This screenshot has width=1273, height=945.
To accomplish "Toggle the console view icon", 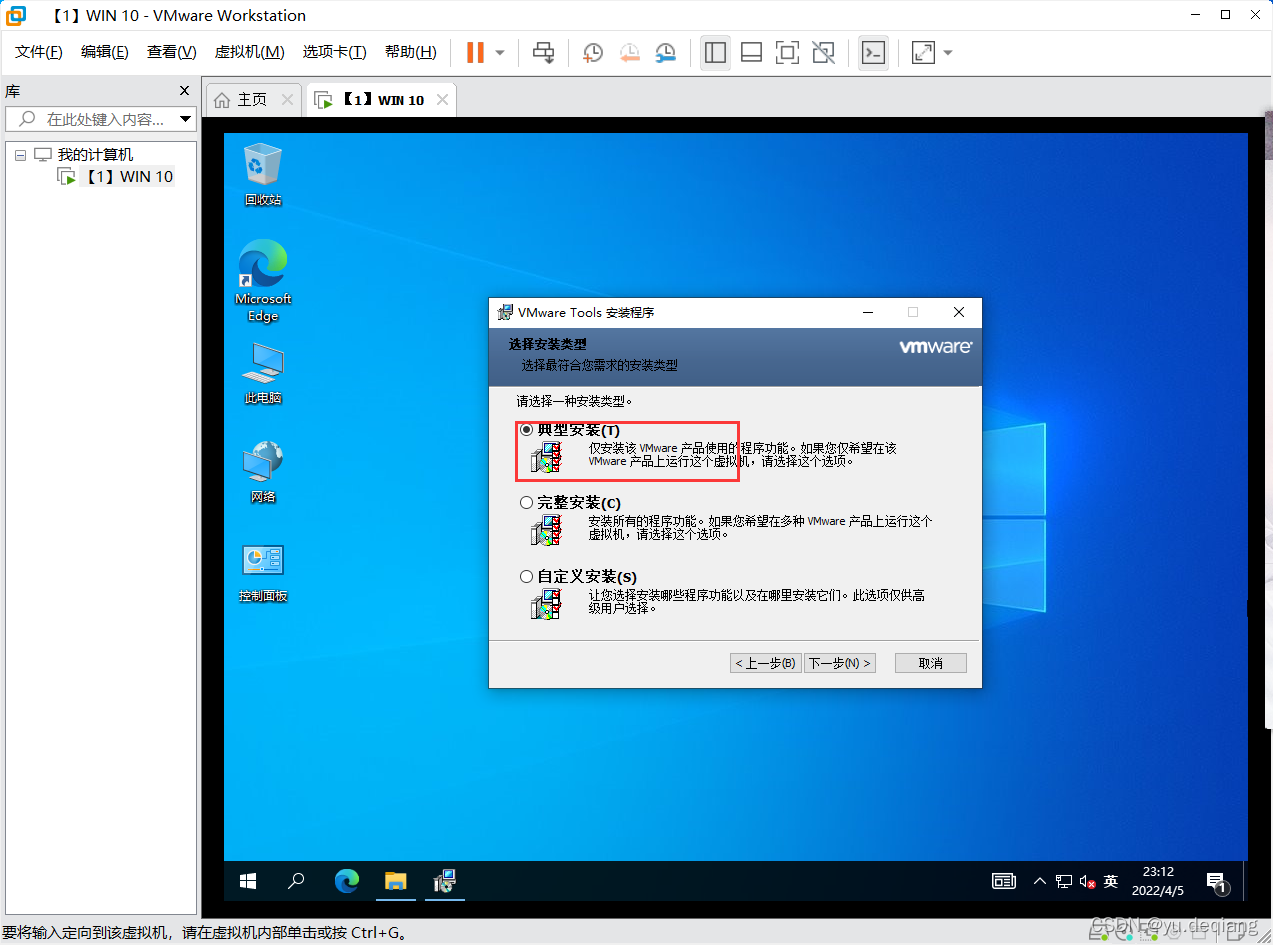I will click(873, 52).
